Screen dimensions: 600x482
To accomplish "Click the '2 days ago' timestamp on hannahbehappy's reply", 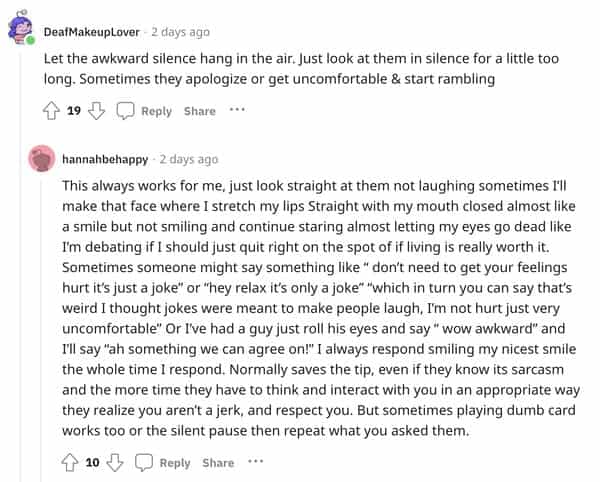I will (188, 159).
